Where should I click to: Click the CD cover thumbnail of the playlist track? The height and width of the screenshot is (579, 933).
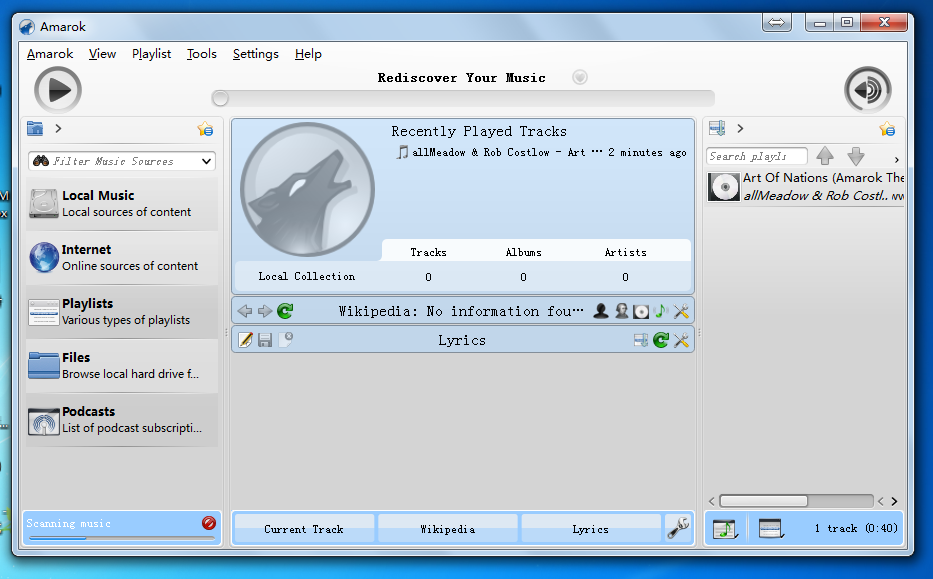pyautogui.click(x=724, y=187)
